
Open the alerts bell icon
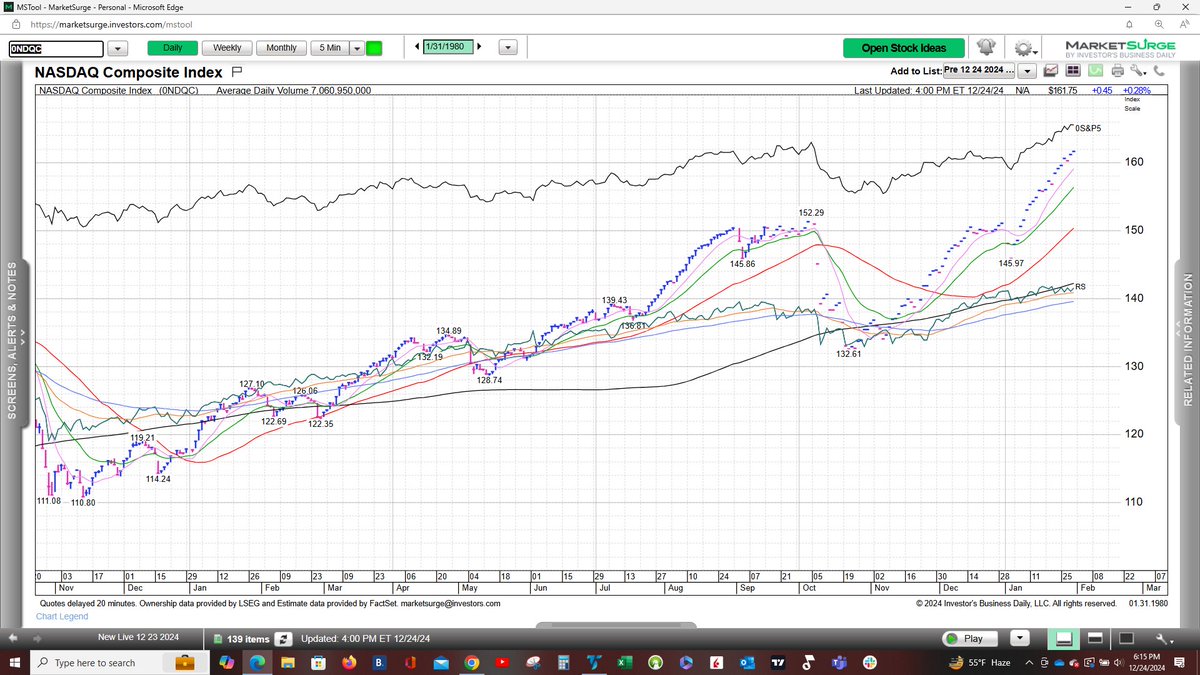987,47
